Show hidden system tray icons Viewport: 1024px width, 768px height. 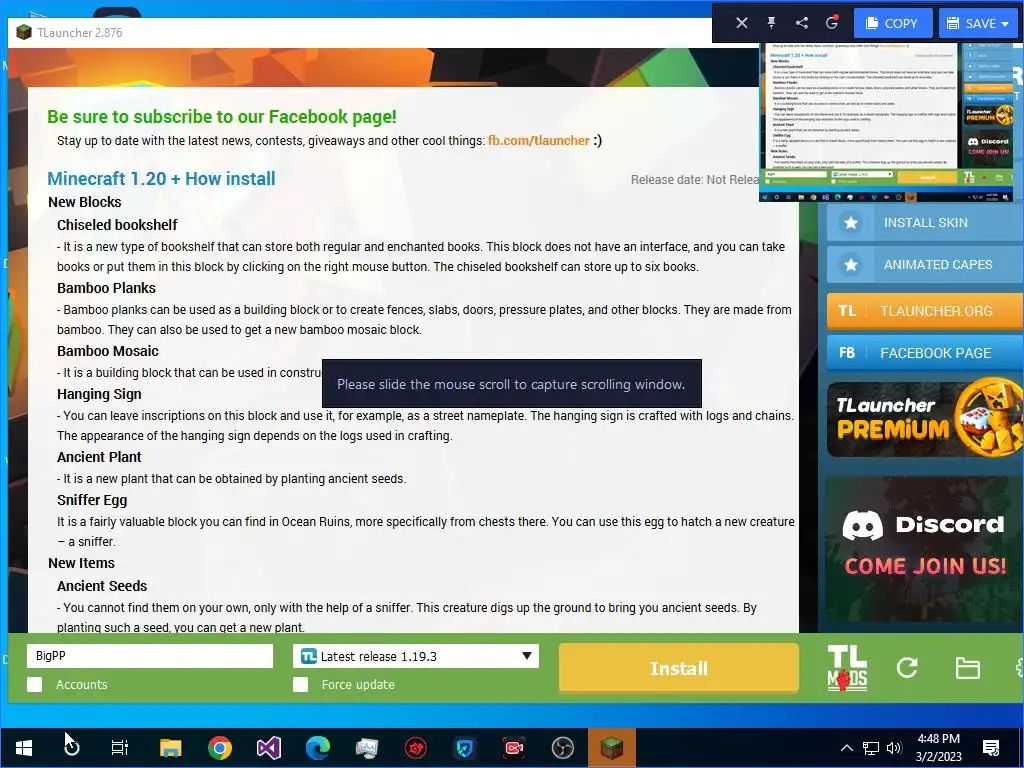[x=846, y=748]
